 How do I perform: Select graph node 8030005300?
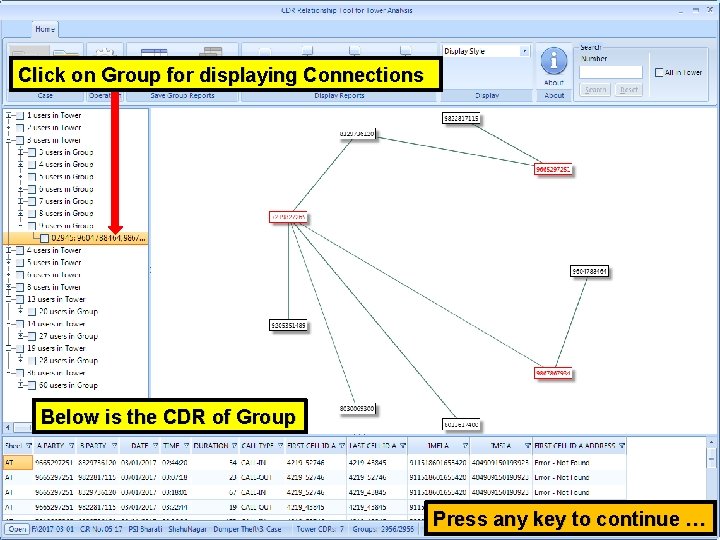point(357,408)
